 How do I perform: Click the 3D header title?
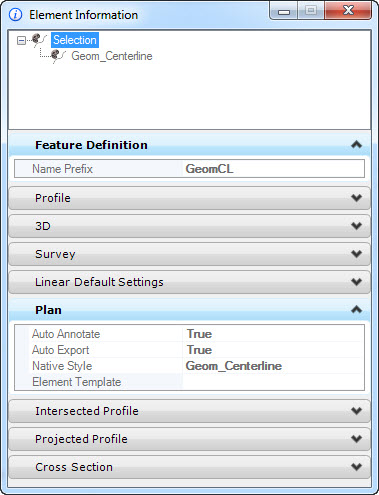[43, 226]
